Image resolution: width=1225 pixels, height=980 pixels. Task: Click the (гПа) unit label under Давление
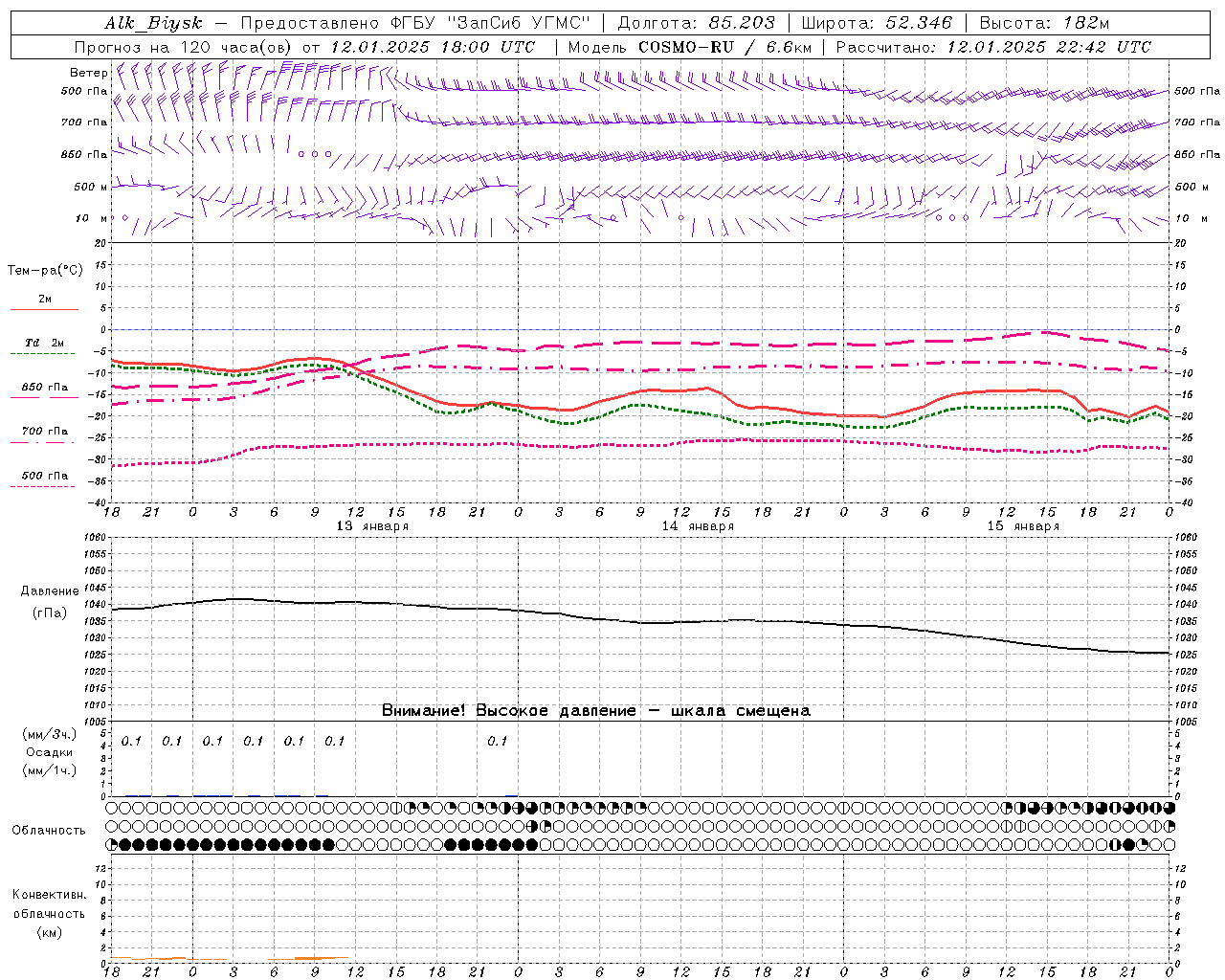[50, 612]
